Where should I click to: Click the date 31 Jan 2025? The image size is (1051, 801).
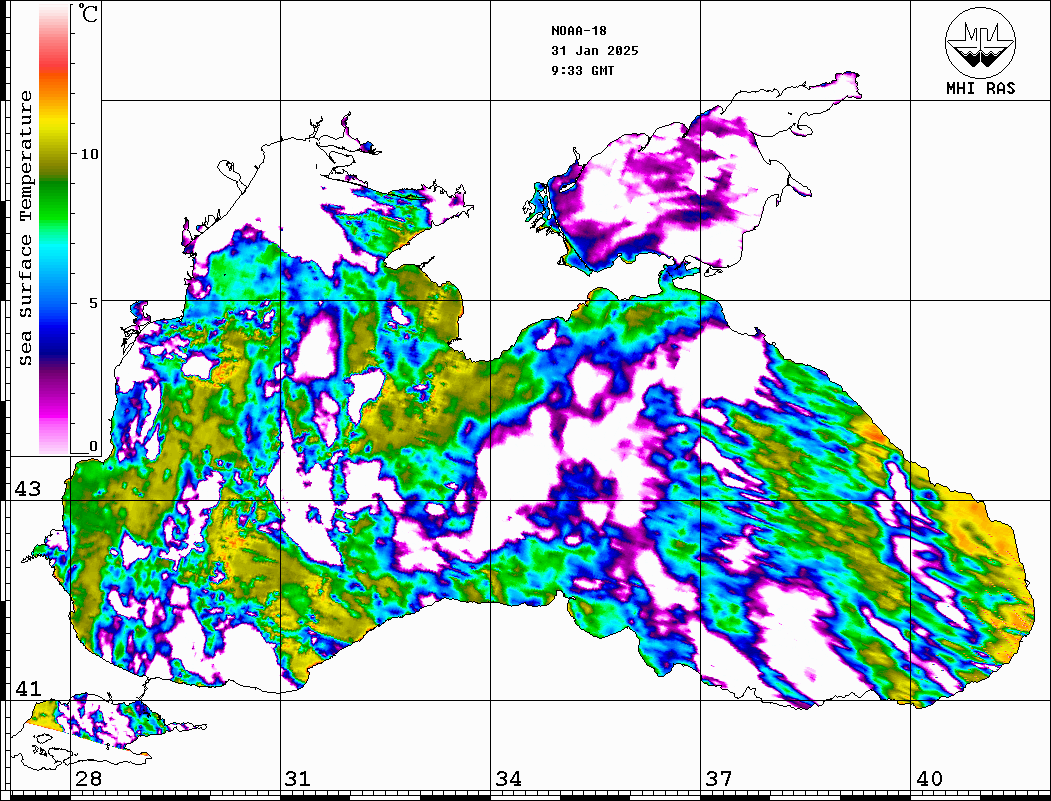pyautogui.click(x=595, y=51)
